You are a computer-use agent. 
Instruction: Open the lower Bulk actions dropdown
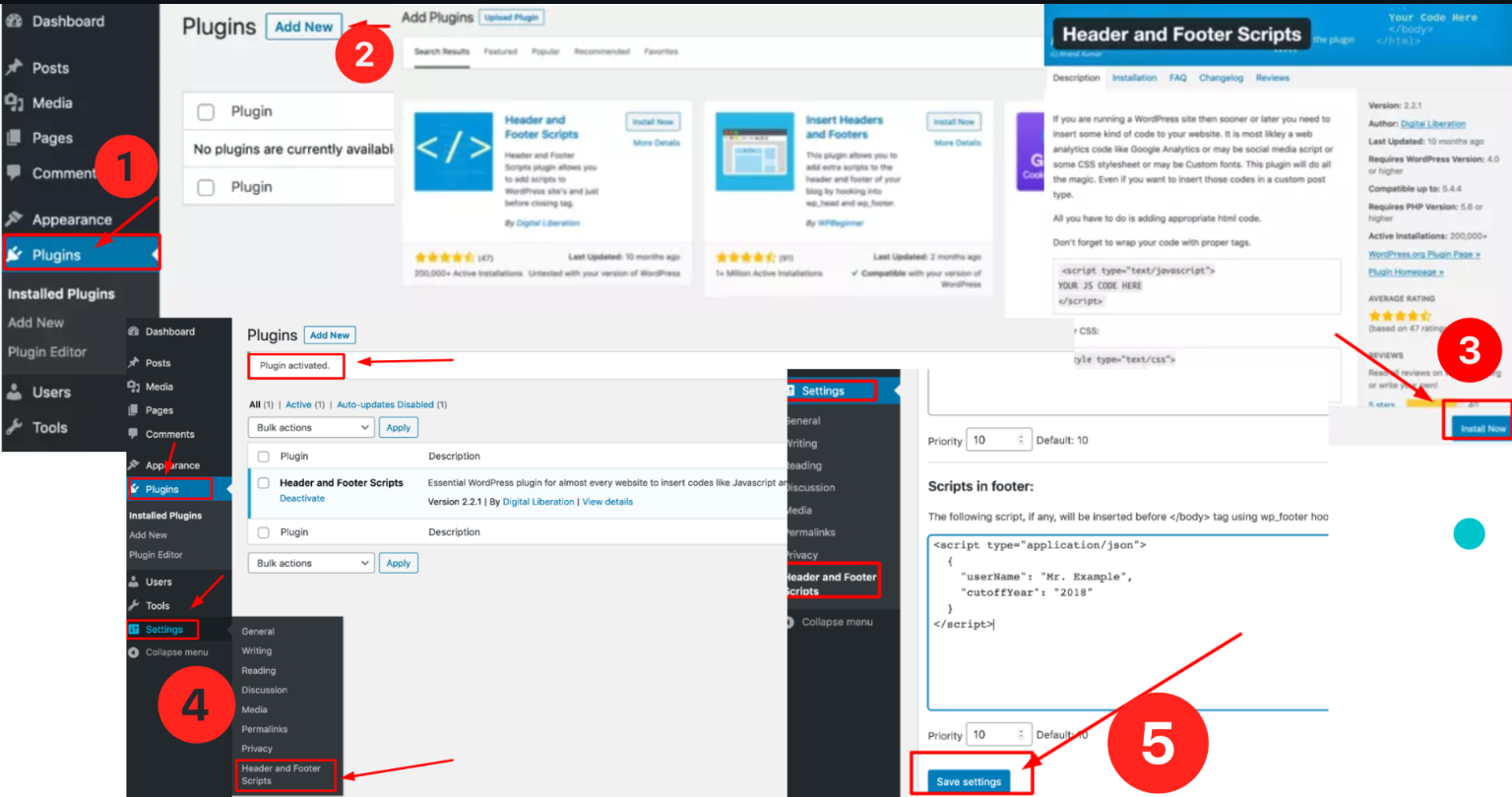coord(310,562)
